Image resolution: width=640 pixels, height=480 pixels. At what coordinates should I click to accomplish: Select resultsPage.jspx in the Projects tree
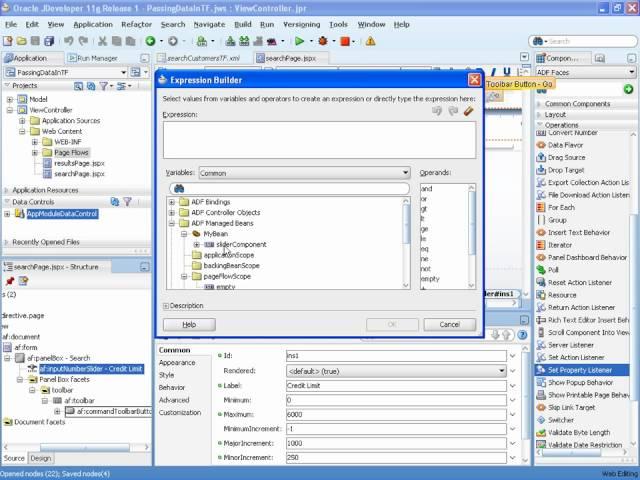tap(79, 163)
